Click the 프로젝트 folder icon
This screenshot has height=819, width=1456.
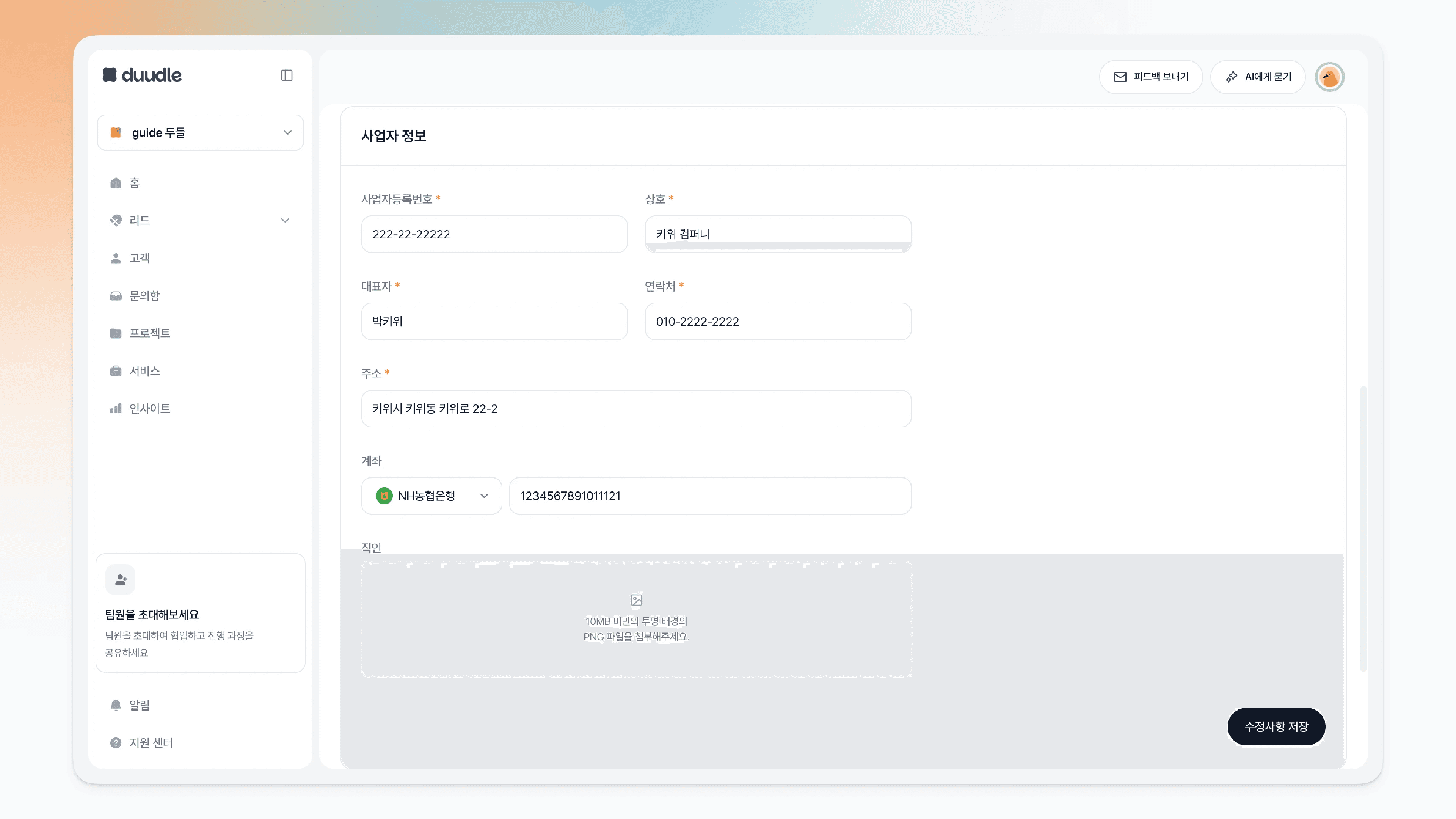[x=116, y=334]
